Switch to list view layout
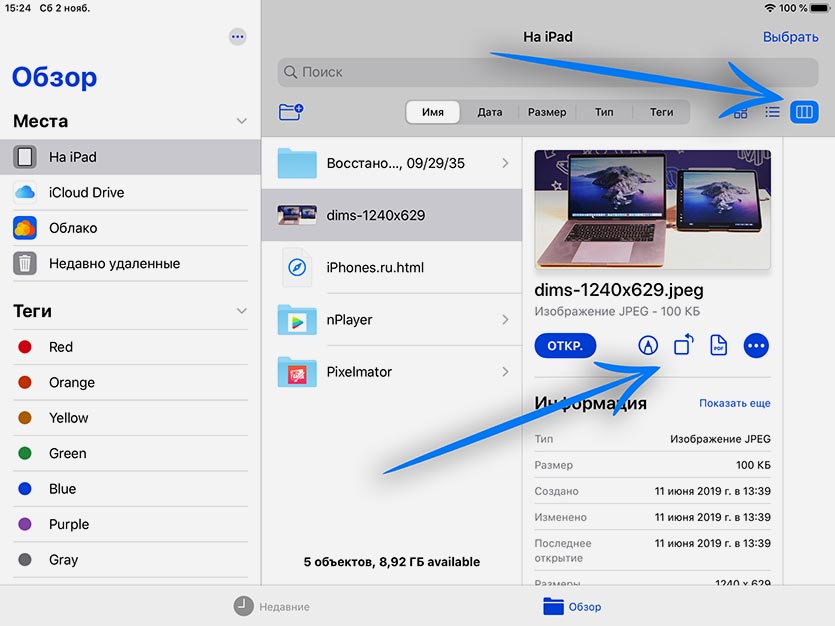The image size is (835, 626). click(x=772, y=112)
